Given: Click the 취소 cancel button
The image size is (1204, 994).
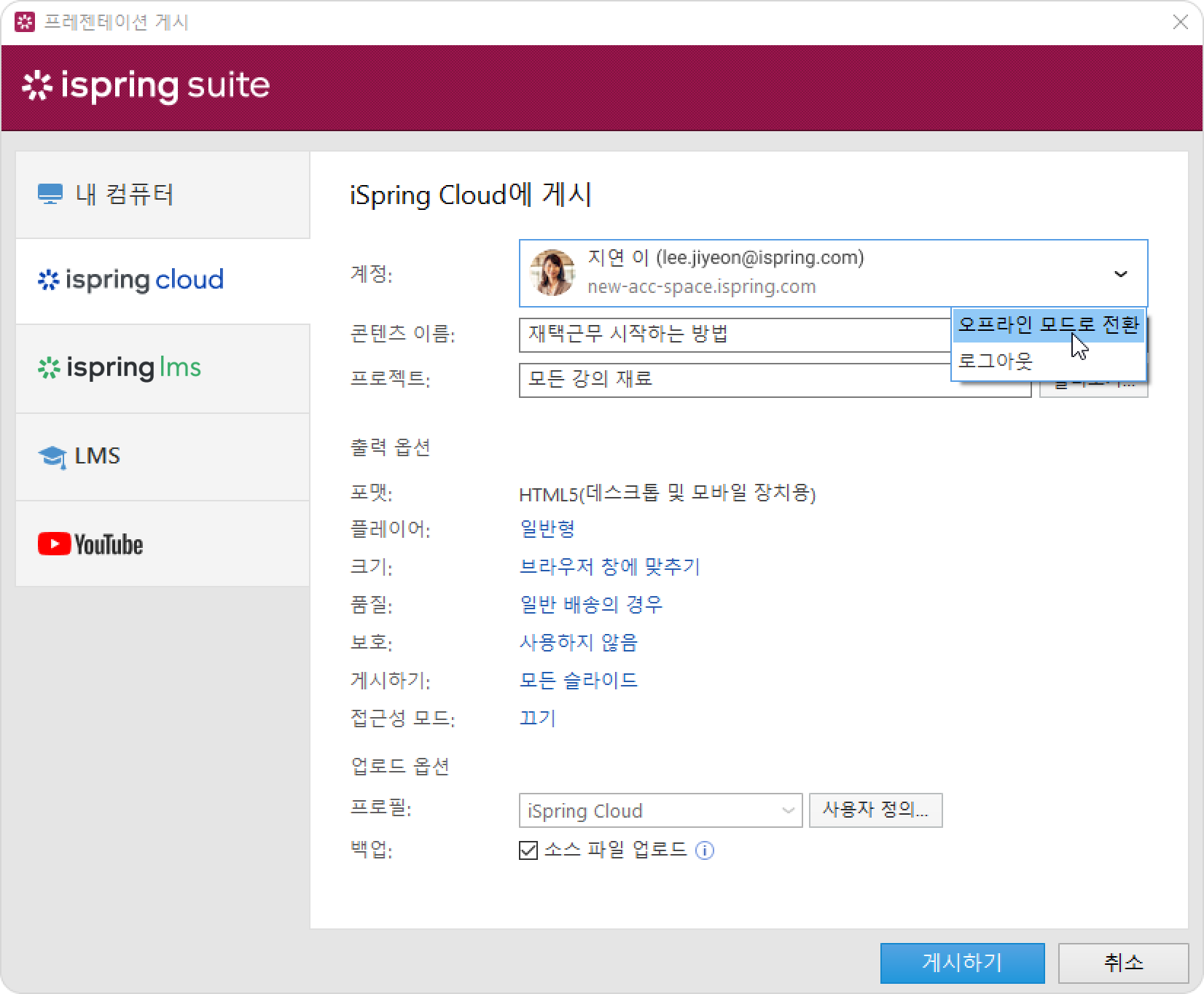Looking at the screenshot, I should point(1123,963).
